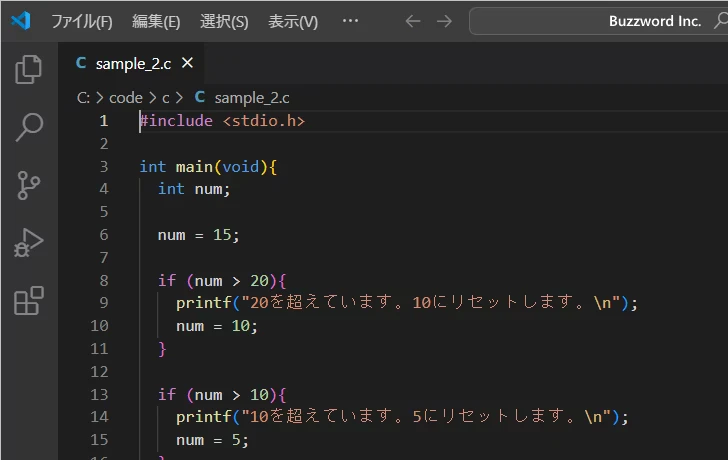Click the C file icon on sample_2.c tab
Screen dimensions: 728x460
coord(81,63)
